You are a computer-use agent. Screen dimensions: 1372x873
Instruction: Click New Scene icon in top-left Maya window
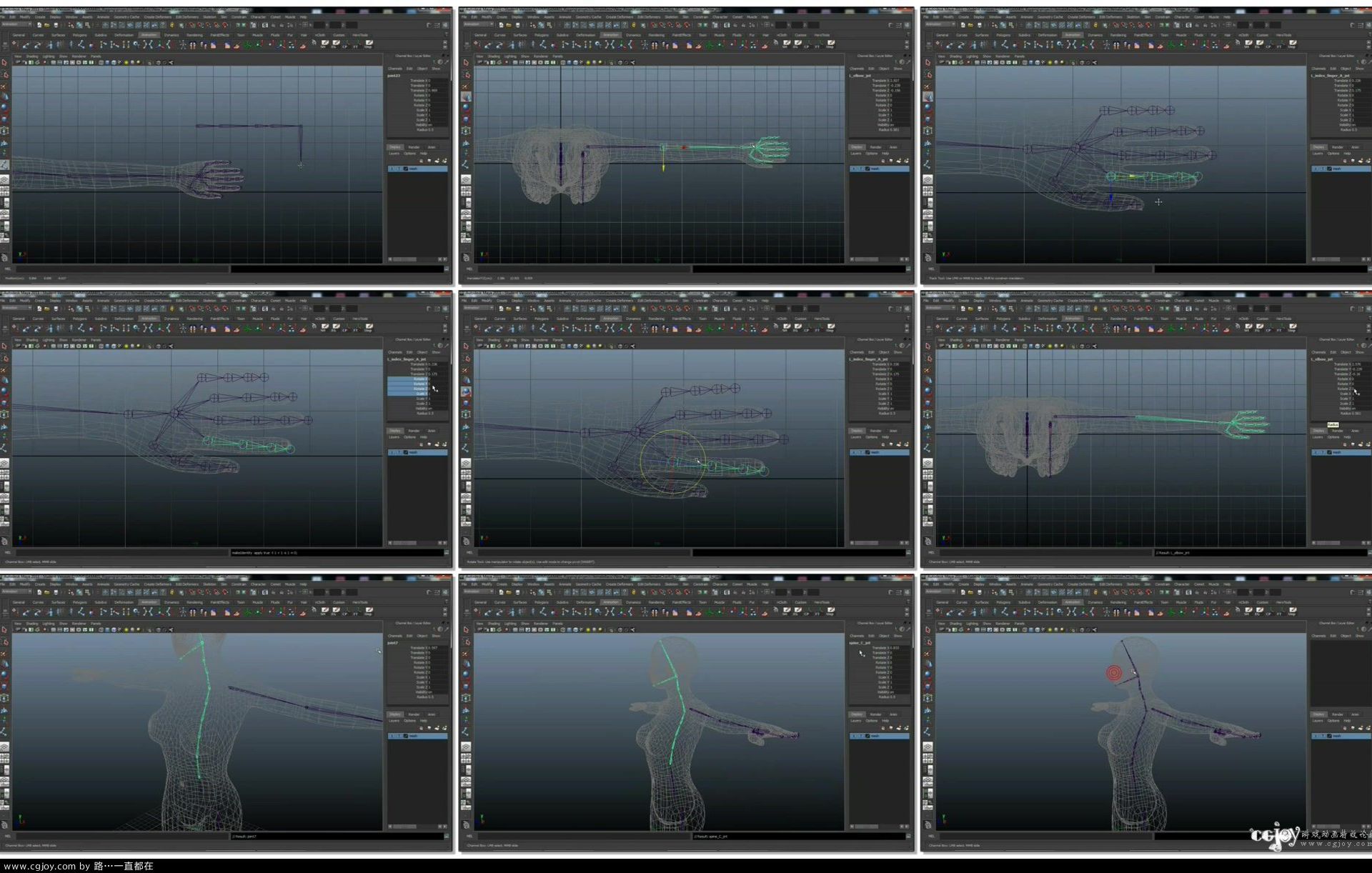[39, 25]
